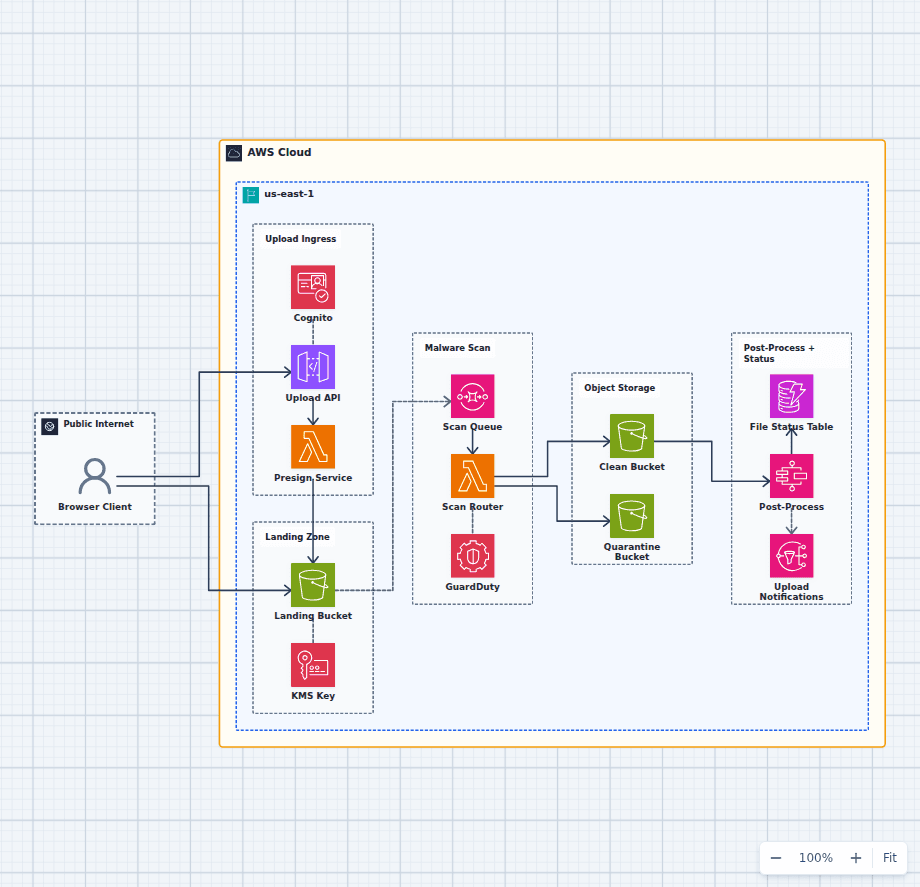Viewport: 920px width, 887px height.
Task: Click the Post-Process Step Functions icon
Action: click(x=792, y=476)
